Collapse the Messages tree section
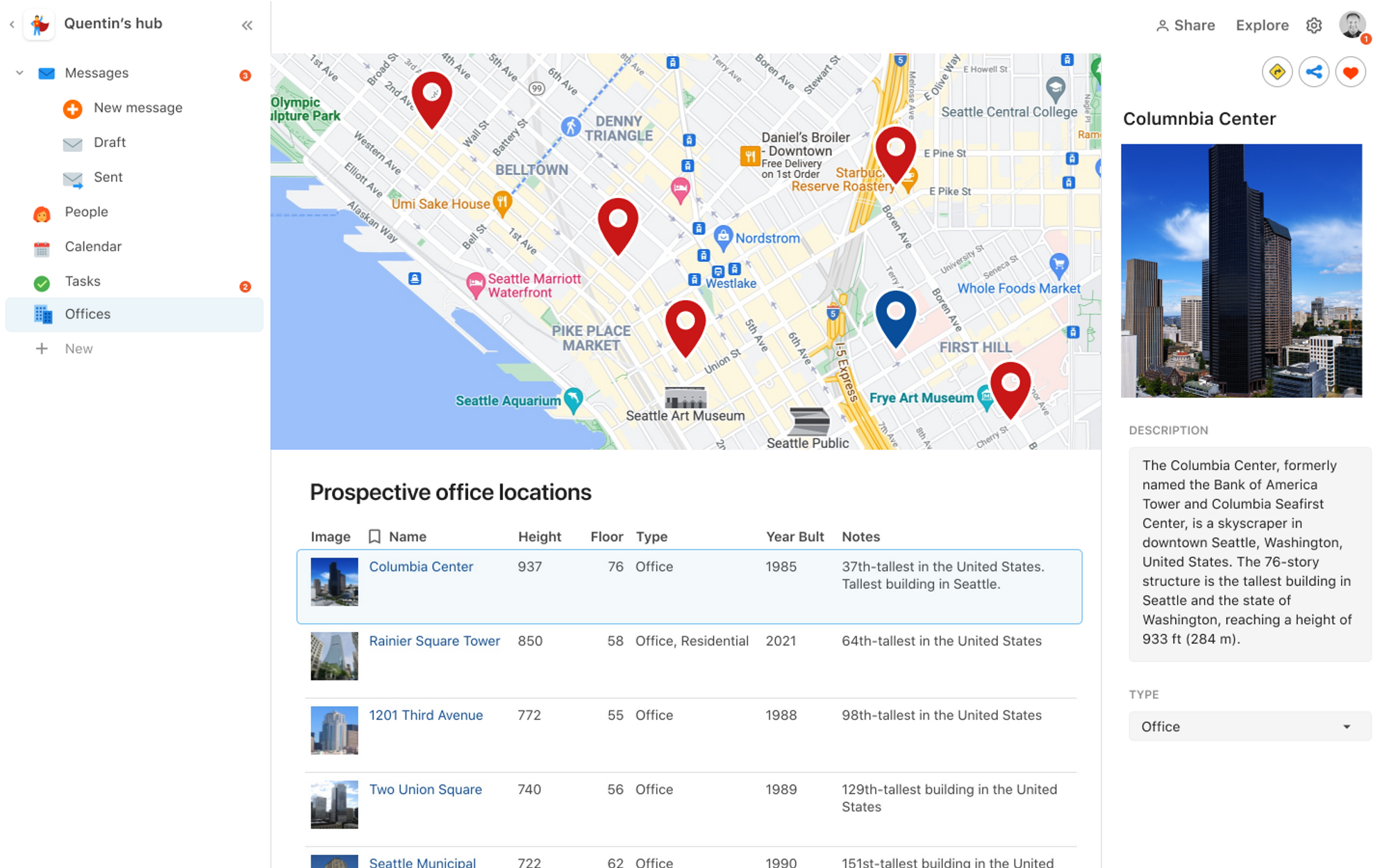 pyautogui.click(x=19, y=73)
